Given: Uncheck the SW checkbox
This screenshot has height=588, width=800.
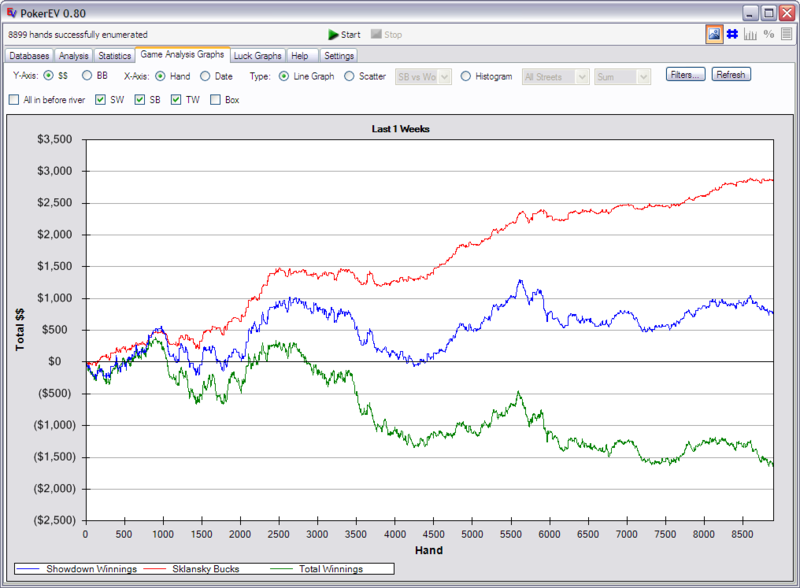Looking at the screenshot, I should pyautogui.click(x=101, y=100).
